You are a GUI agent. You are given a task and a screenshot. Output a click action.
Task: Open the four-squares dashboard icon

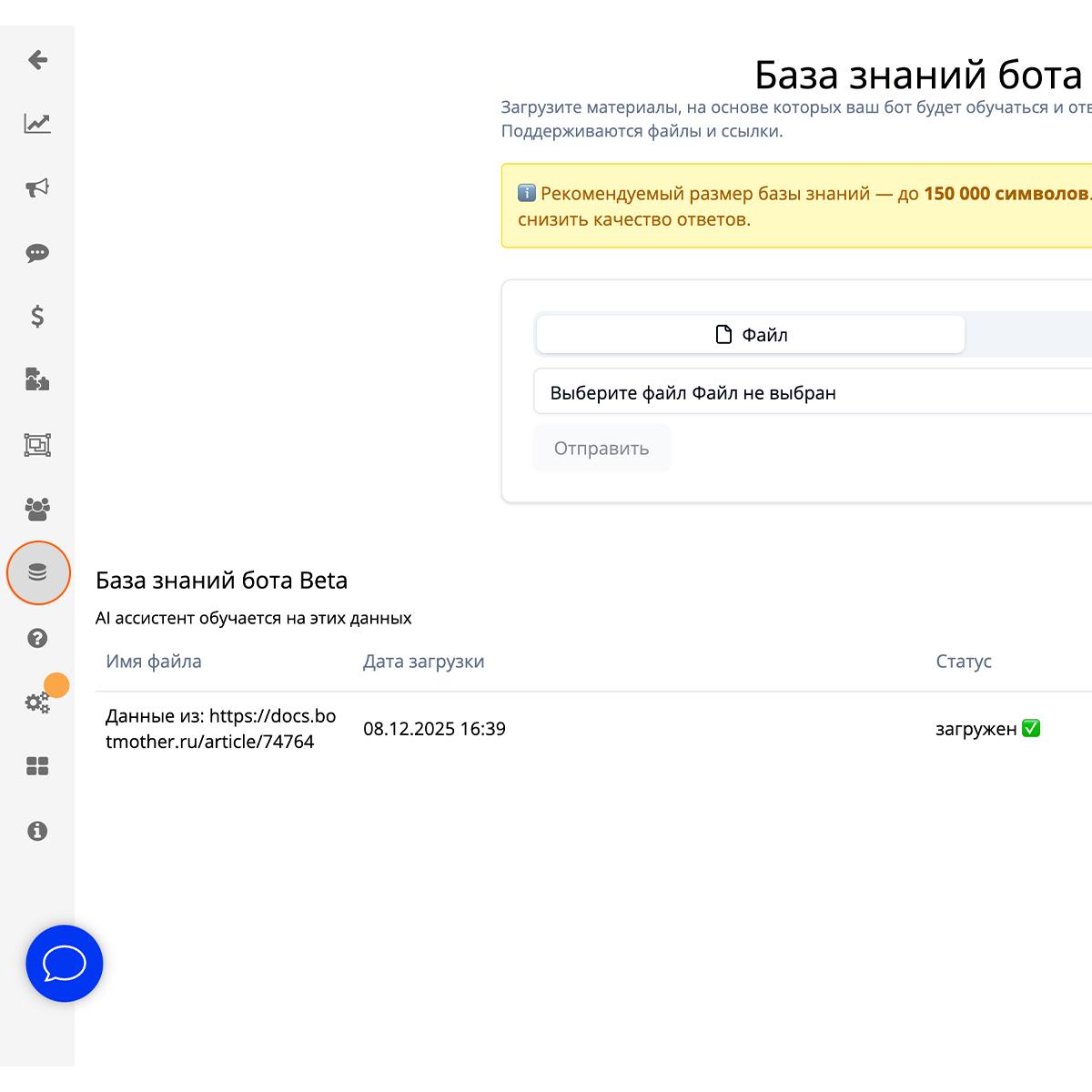tap(37, 766)
